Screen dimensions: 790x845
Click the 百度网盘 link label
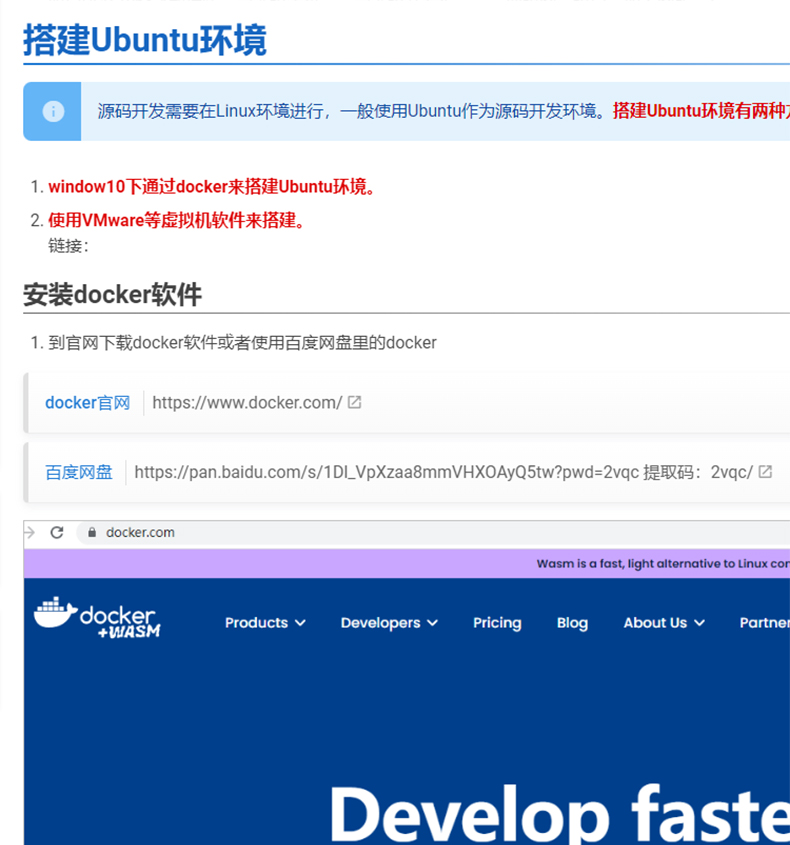79,472
